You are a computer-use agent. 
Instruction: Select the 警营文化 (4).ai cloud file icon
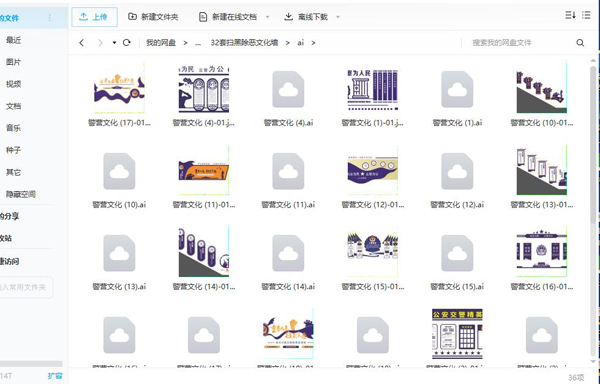[288, 89]
